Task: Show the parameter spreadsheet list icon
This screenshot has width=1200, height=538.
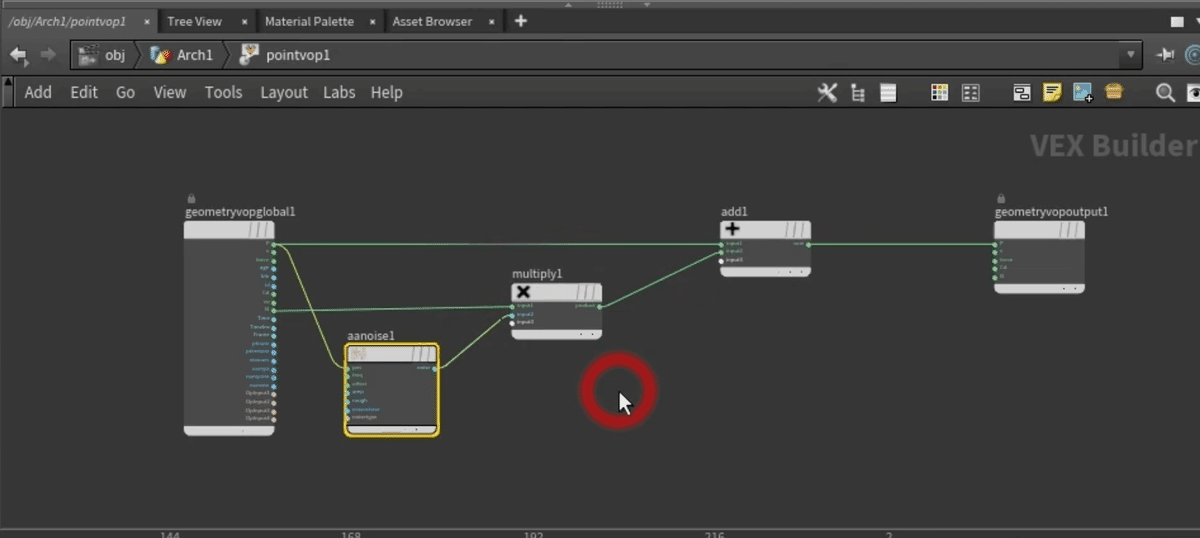Action: click(x=888, y=92)
